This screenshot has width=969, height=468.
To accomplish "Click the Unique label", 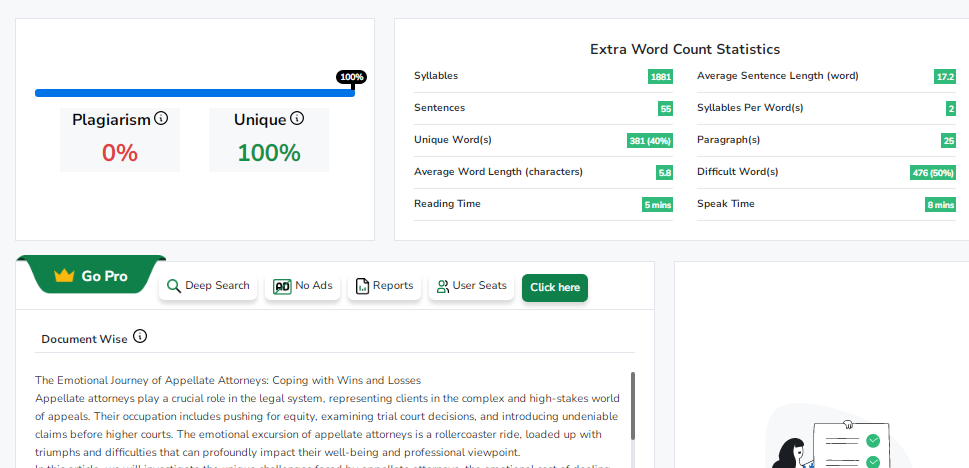I will (x=260, y=120).
